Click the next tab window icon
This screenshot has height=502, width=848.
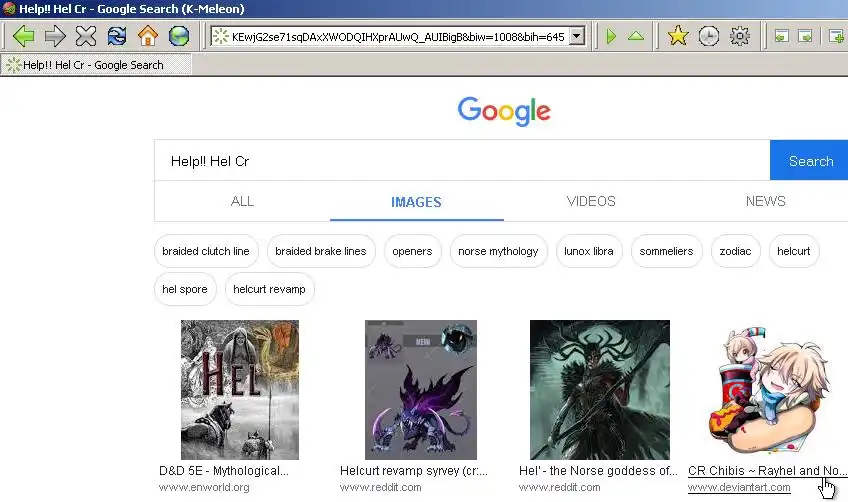coord(805,36)
